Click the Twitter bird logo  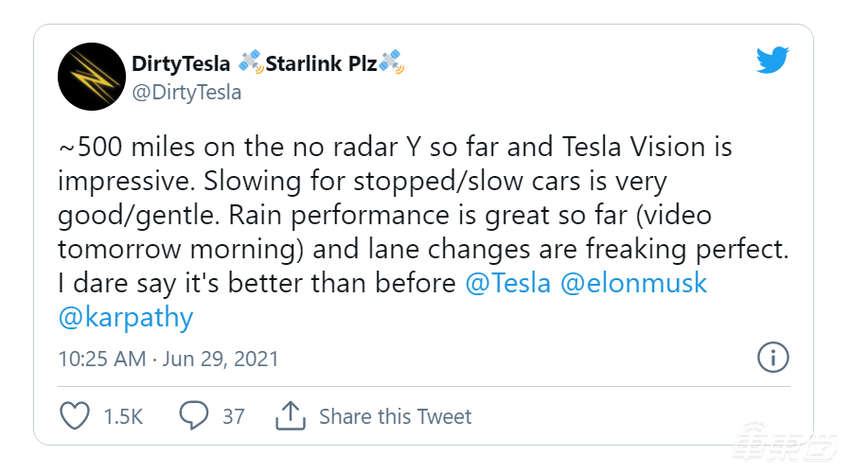tap(772, 63)
